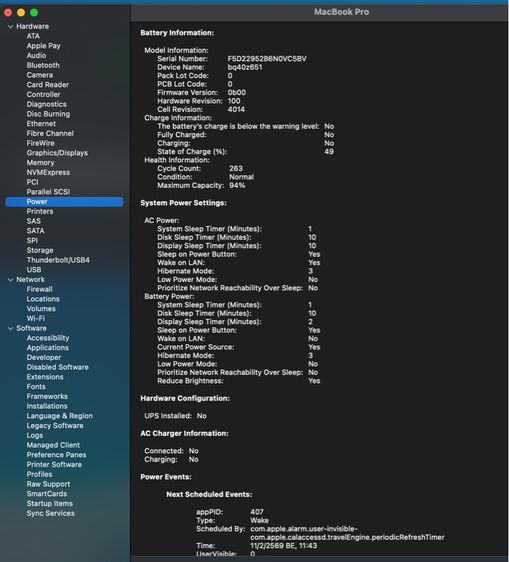
Task: Open Storage information
Action: point(40,251)
